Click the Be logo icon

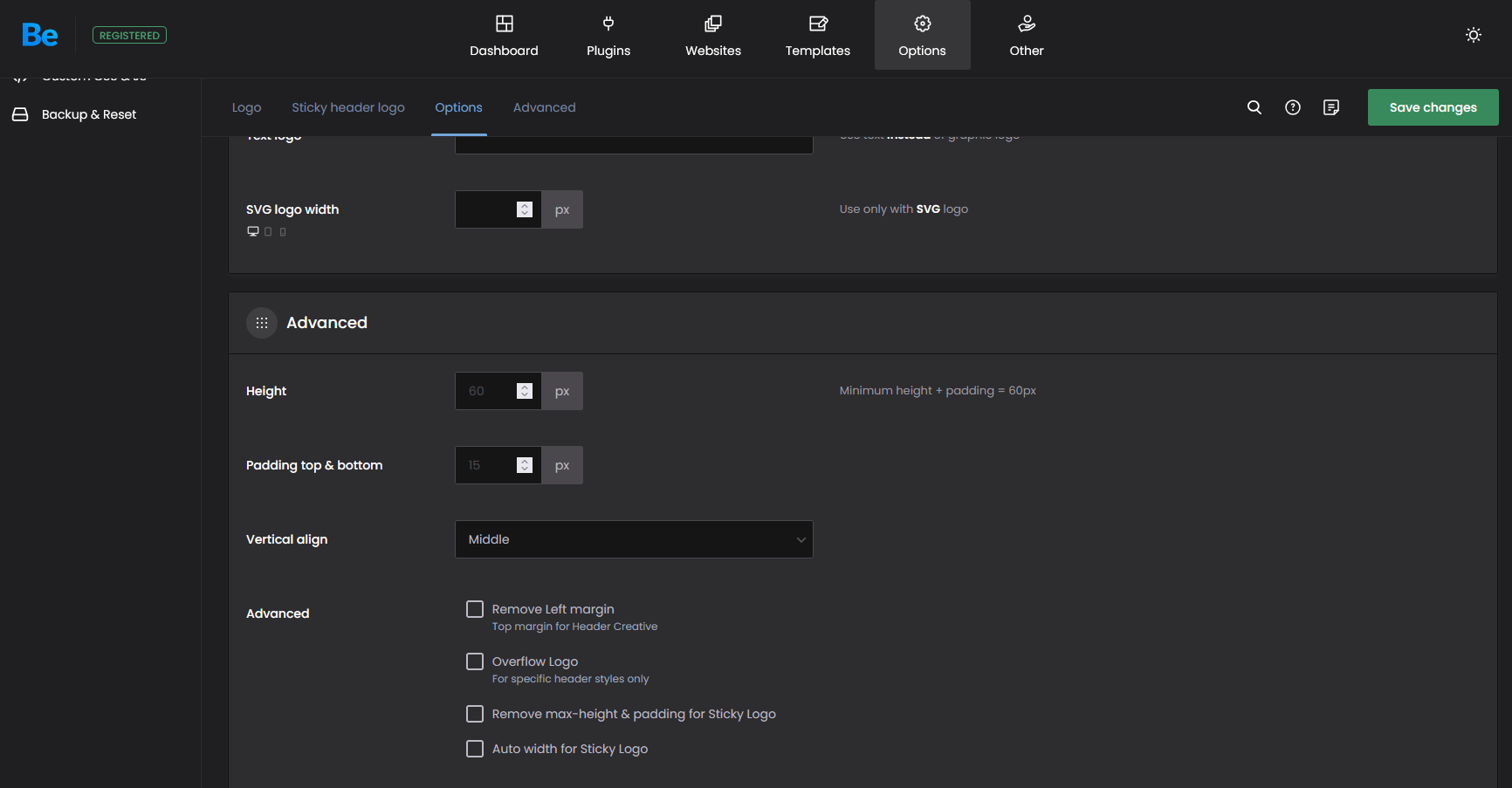click(x=40, y=35)
